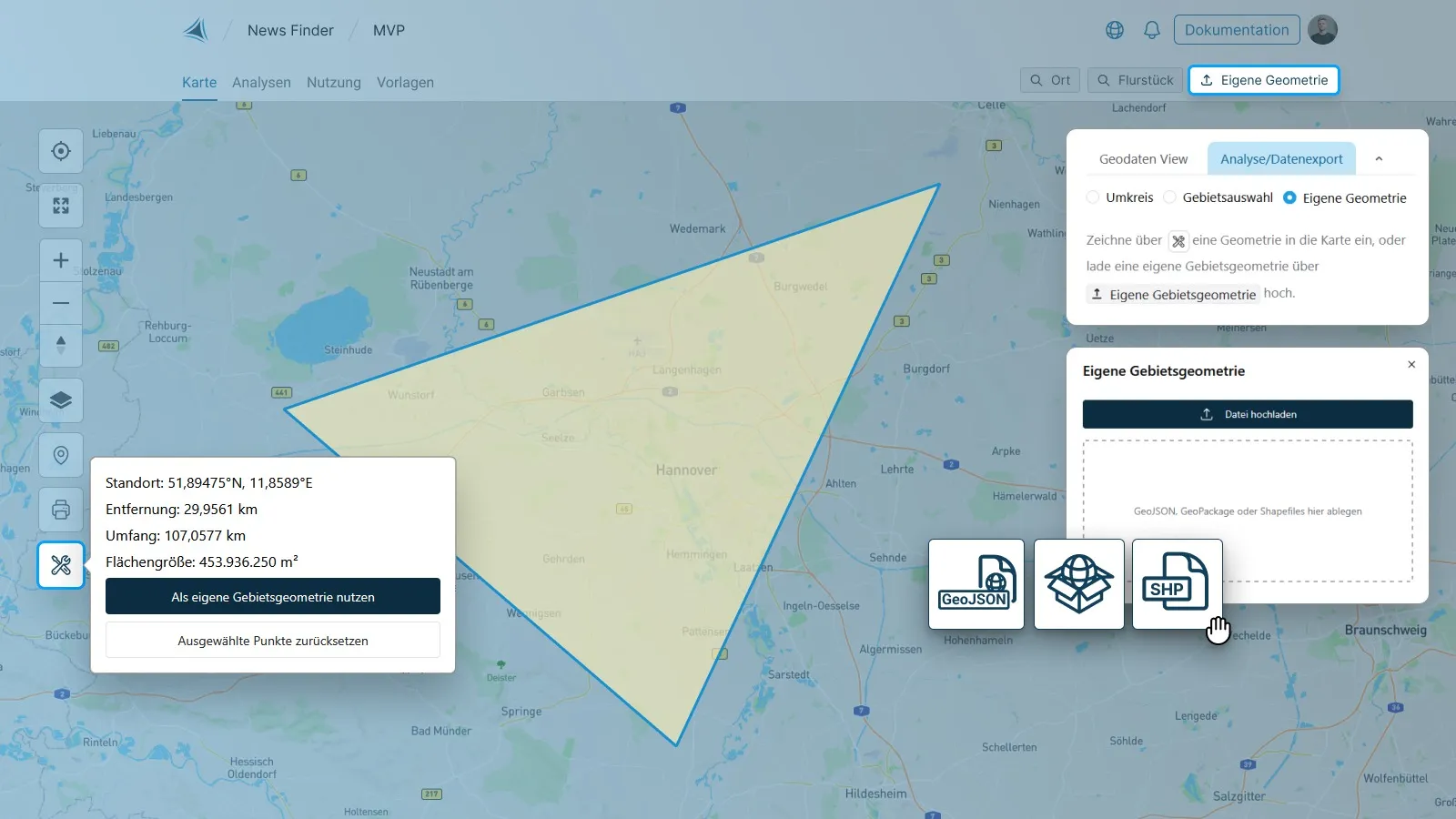Click the locate my position icon
Image resolution: width=1456 pixels, height=819 pixels.
point(61,151)
